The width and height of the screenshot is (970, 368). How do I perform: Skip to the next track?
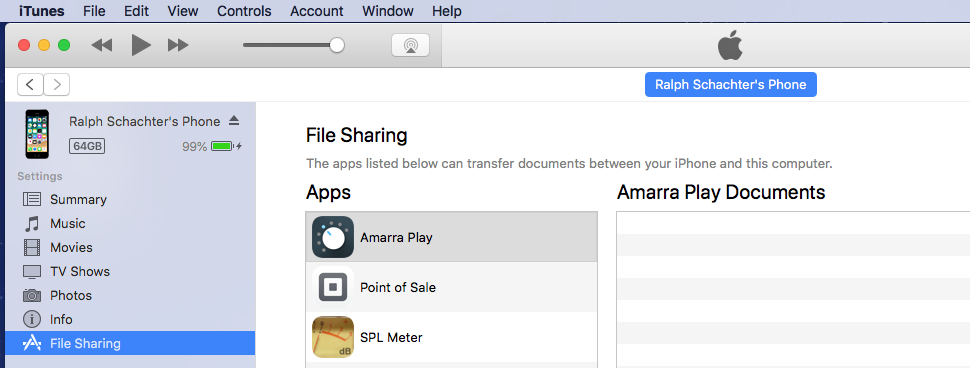(x=178, y=45)
